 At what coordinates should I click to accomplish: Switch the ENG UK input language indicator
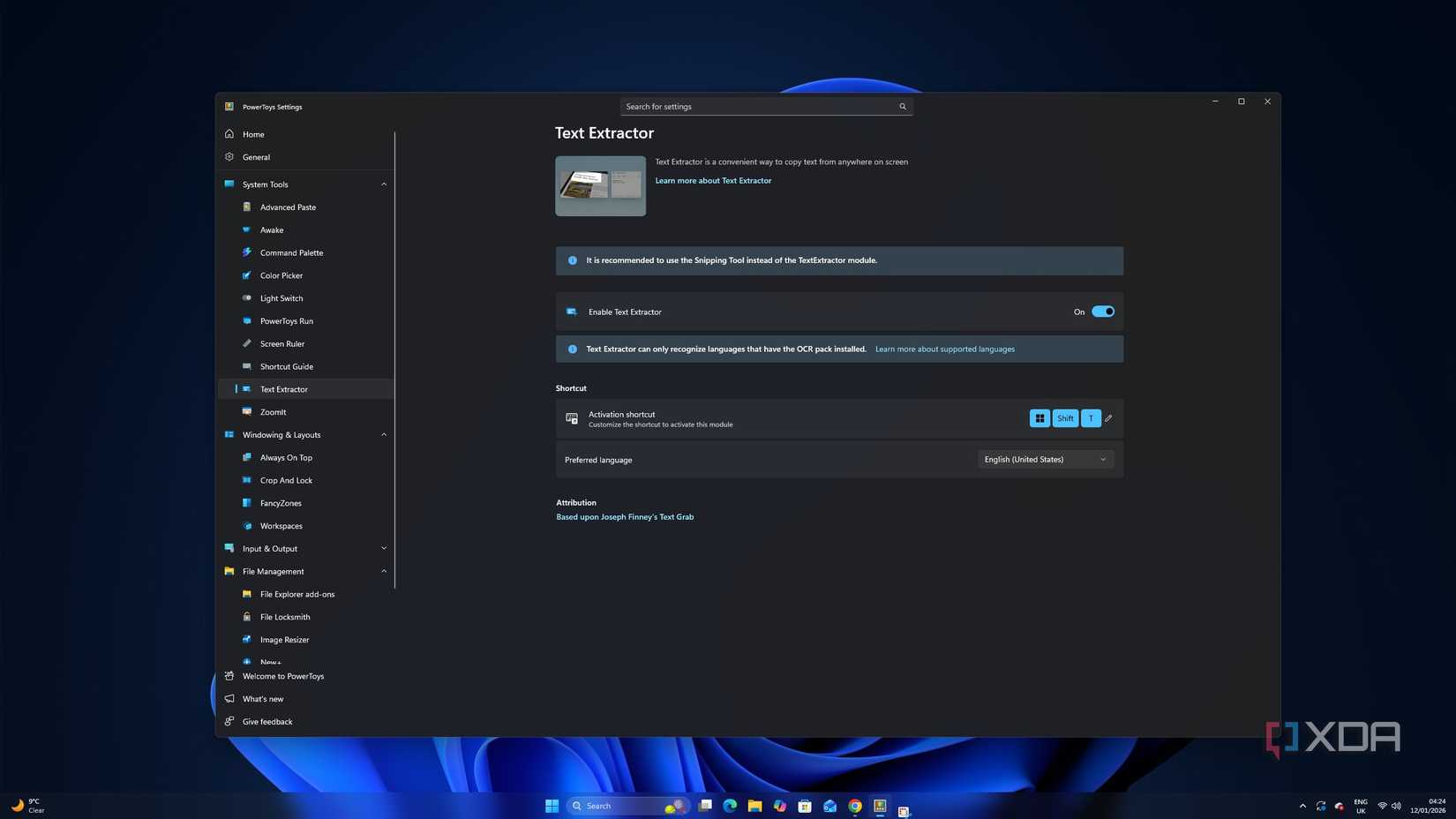[1361, 806]
